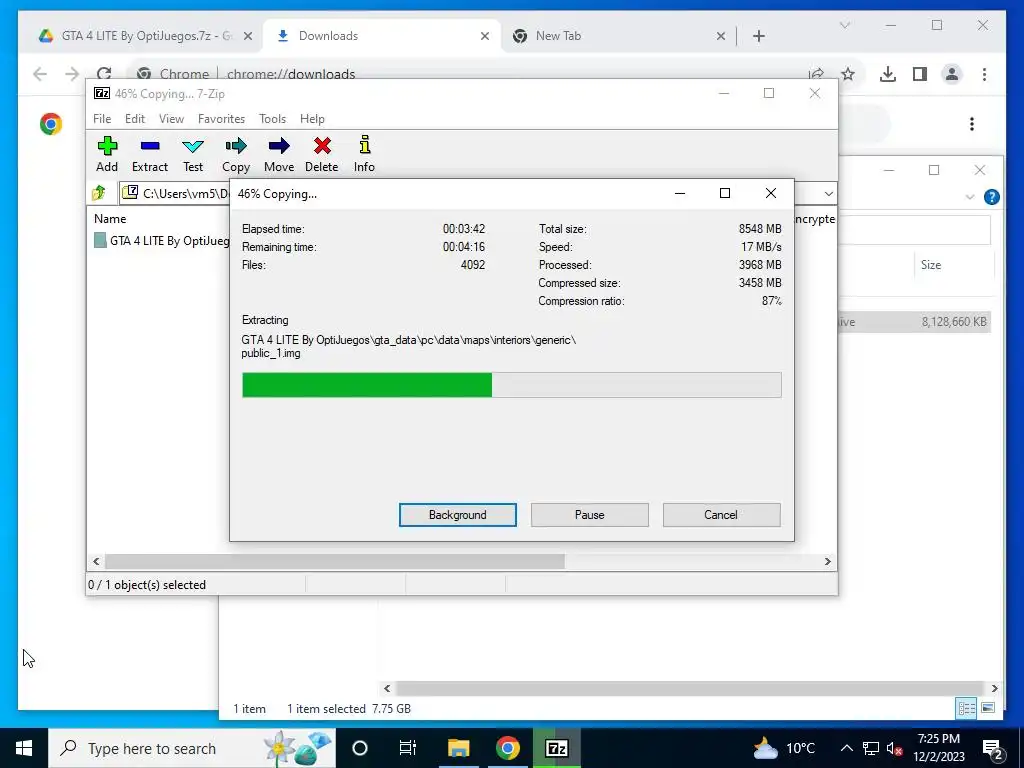Screen dimensions: 1024x768
Task: Open a new Chrome tab with plus button
Action: tap(759, 36)
